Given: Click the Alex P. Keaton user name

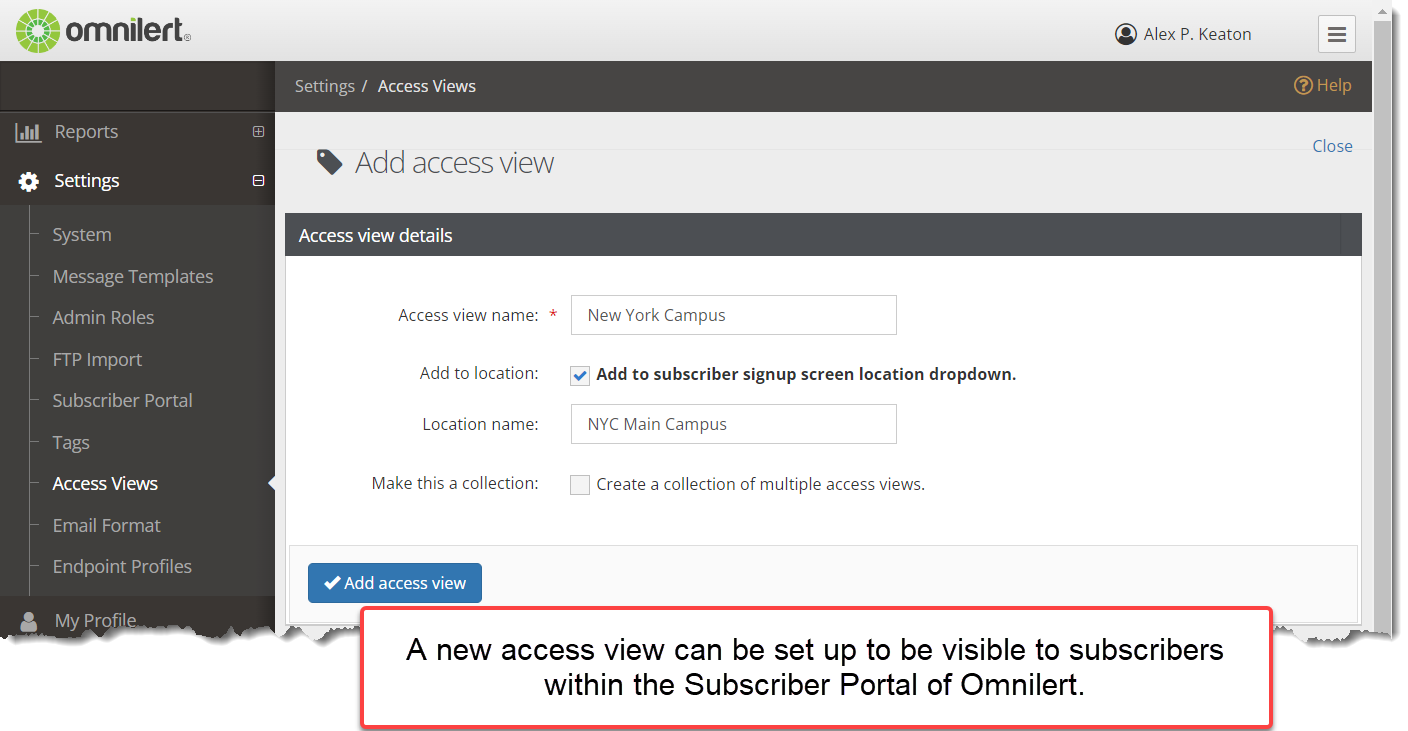Looking at the screenshot, I should 1198,34.
